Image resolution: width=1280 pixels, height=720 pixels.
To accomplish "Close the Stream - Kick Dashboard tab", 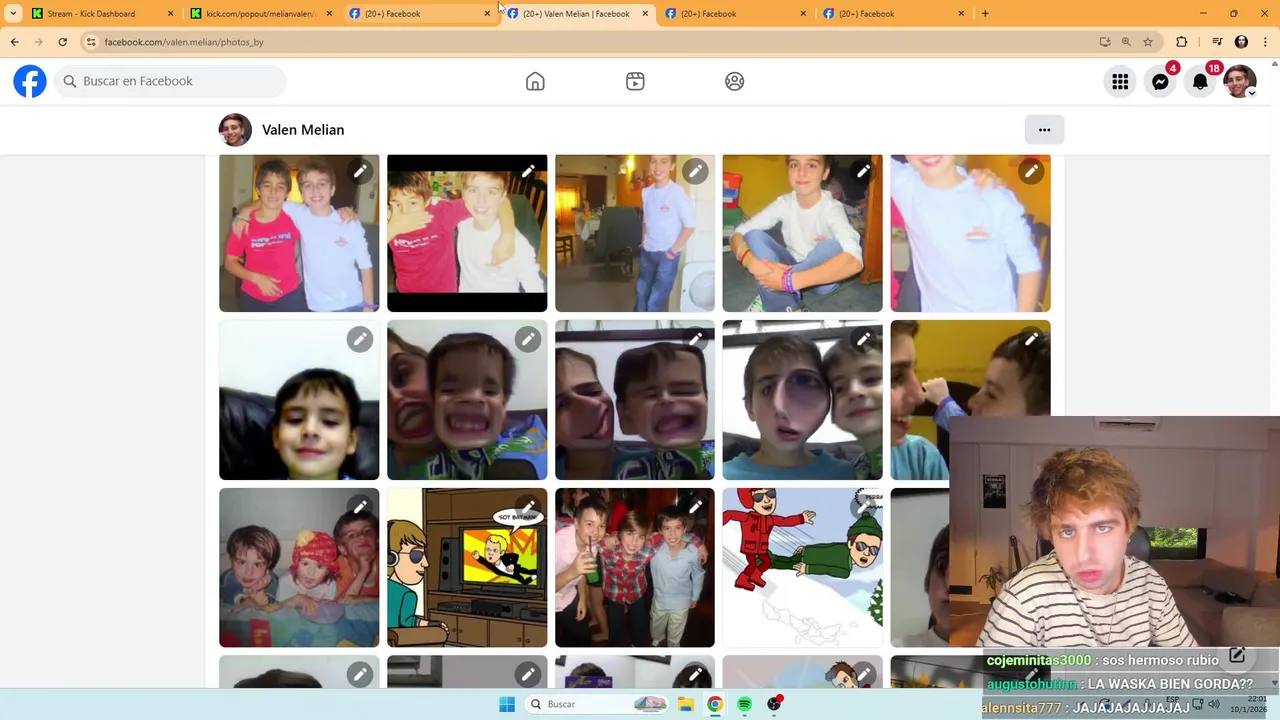I will [170, 14].
